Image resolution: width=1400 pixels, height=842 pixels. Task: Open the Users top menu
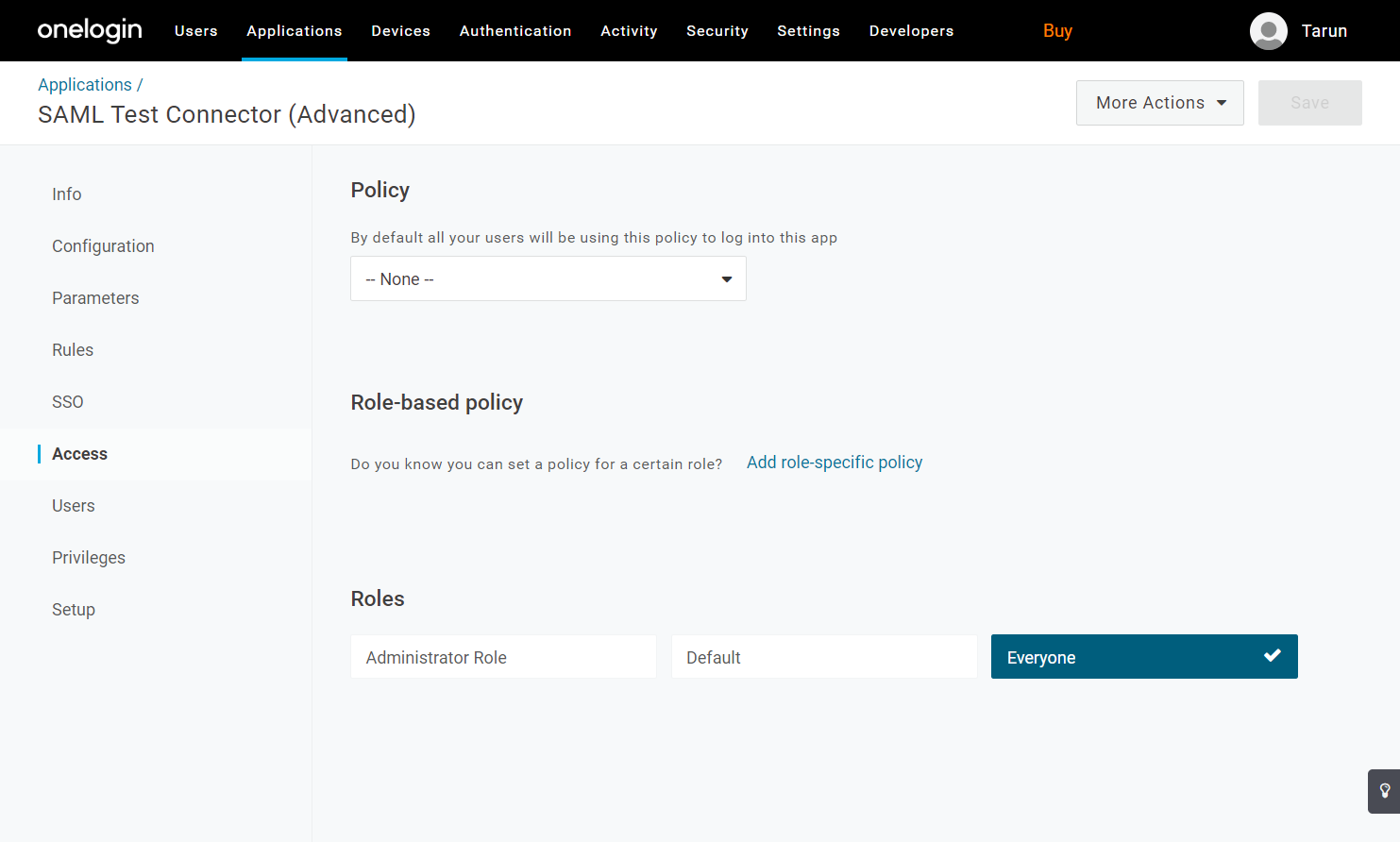[196, 31]
